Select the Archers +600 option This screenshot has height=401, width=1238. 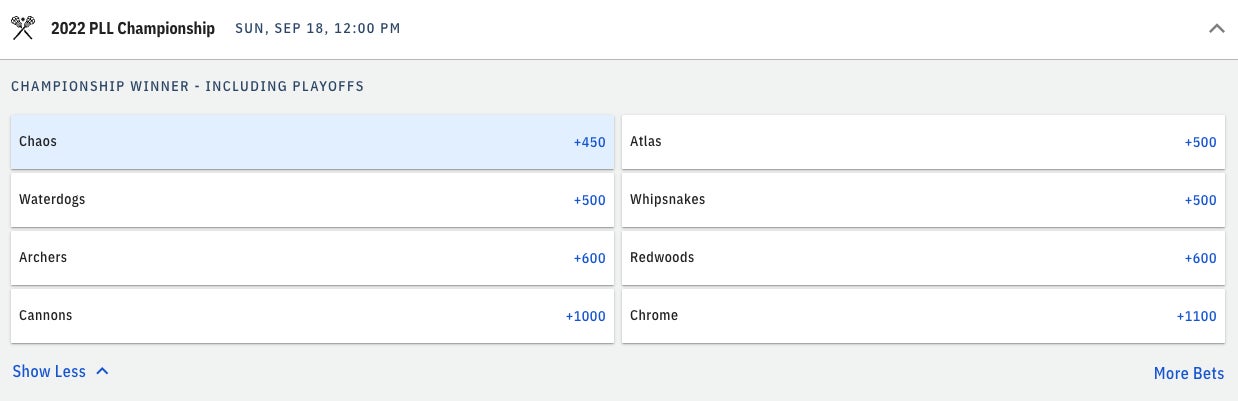312,258
